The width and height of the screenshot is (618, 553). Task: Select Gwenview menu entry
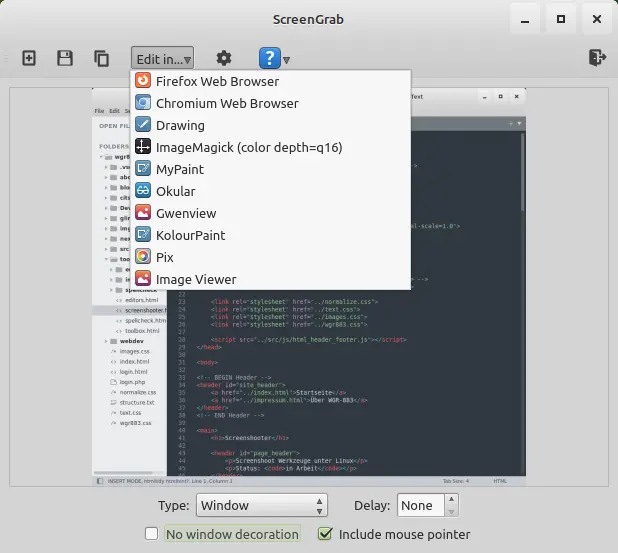pyautogui.click(x=270, y=213)
